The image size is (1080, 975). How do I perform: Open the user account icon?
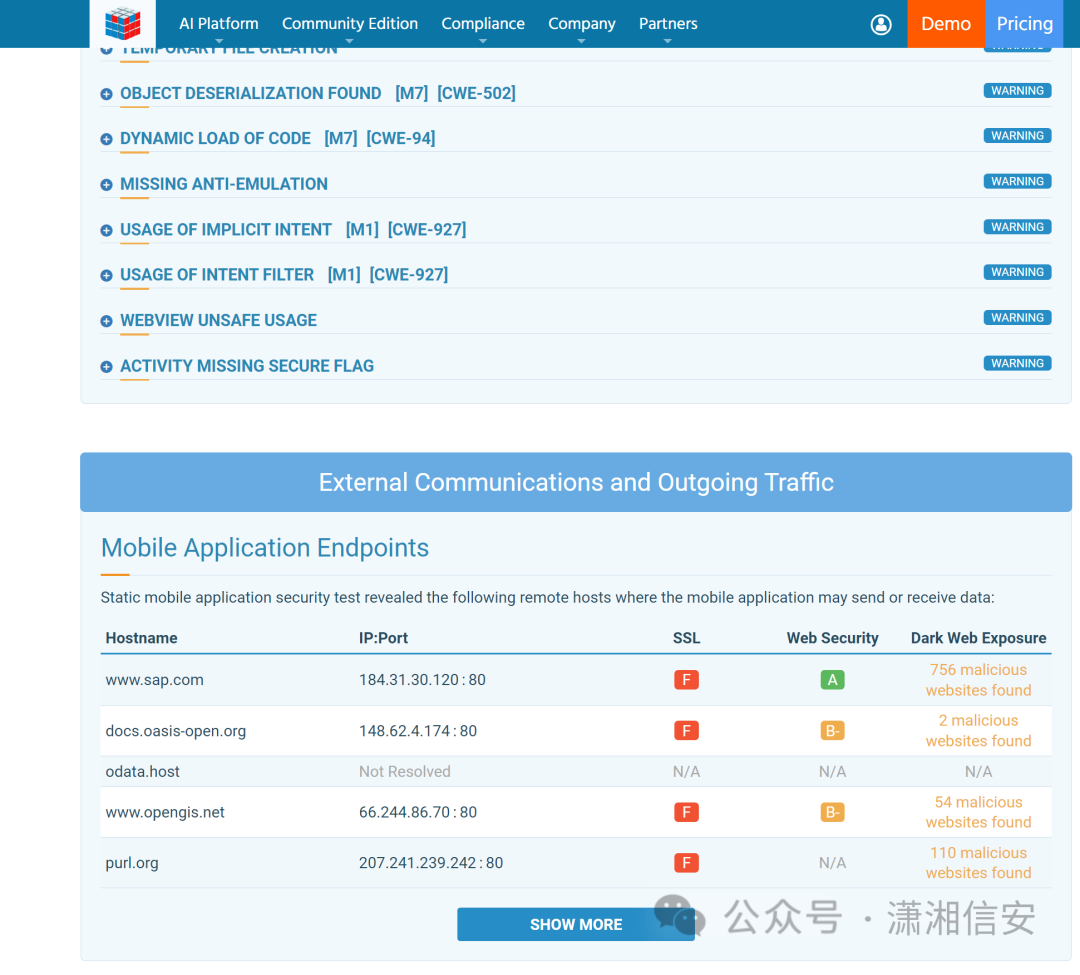click(881, 24)
